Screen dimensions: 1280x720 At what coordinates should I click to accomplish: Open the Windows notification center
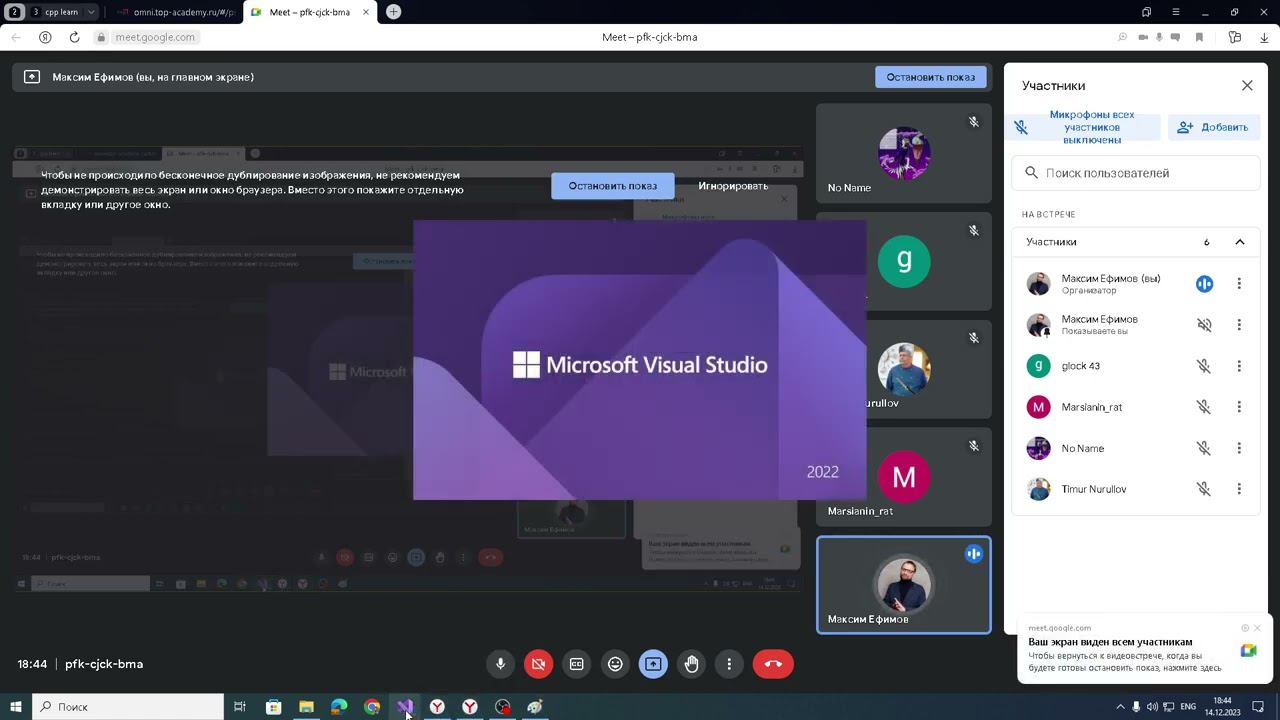pos(1258,707)
